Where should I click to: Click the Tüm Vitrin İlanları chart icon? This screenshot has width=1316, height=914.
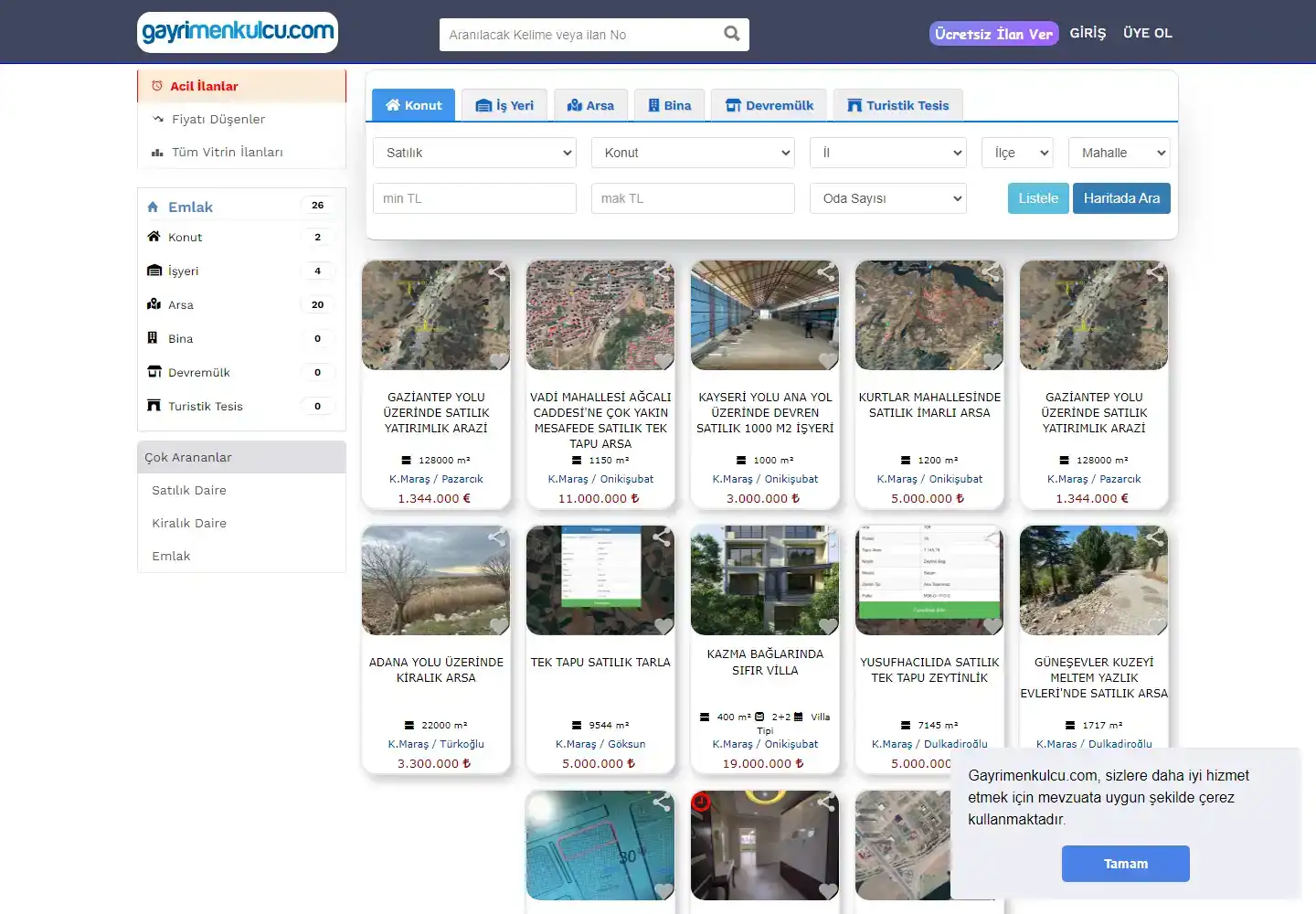[157, 152]
